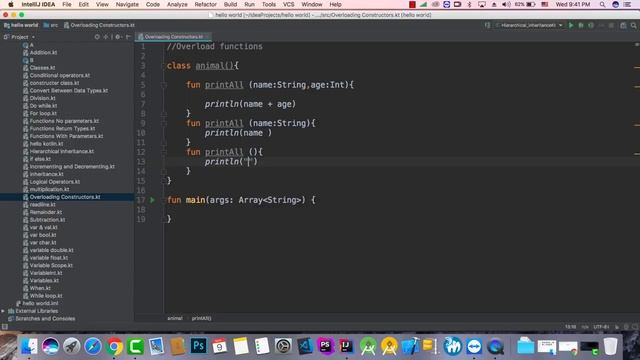The width and height of the screenshot is (640, 360).
Task: Run with Coverage from the toolbar
Action: (591, 25)
